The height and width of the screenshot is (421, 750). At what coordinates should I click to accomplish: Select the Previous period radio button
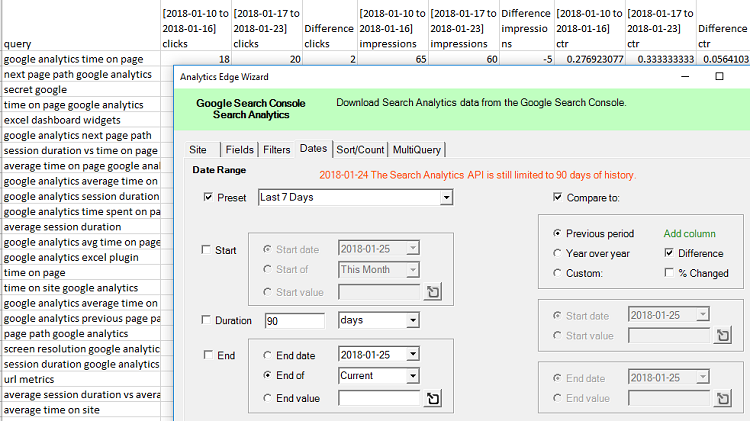click(x=557, y=233)
